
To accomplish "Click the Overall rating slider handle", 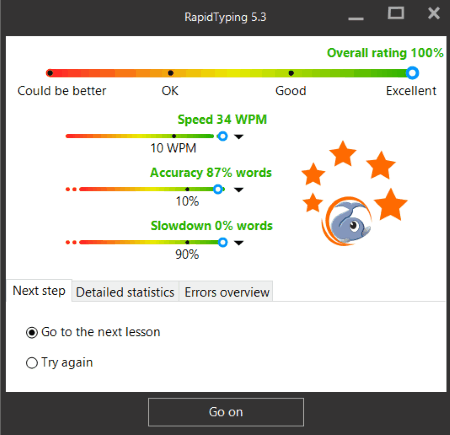I will coord(412,73).
